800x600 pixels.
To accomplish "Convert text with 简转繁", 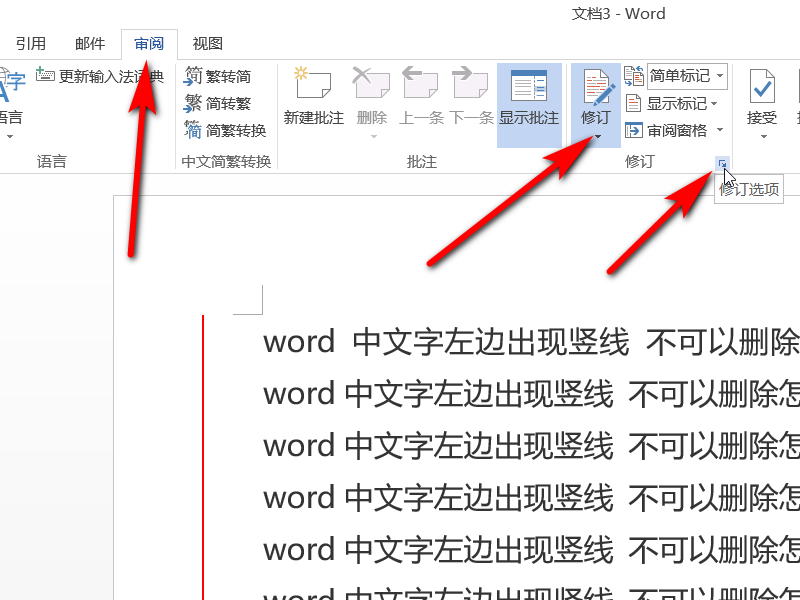I will click(x=218, y=104).
